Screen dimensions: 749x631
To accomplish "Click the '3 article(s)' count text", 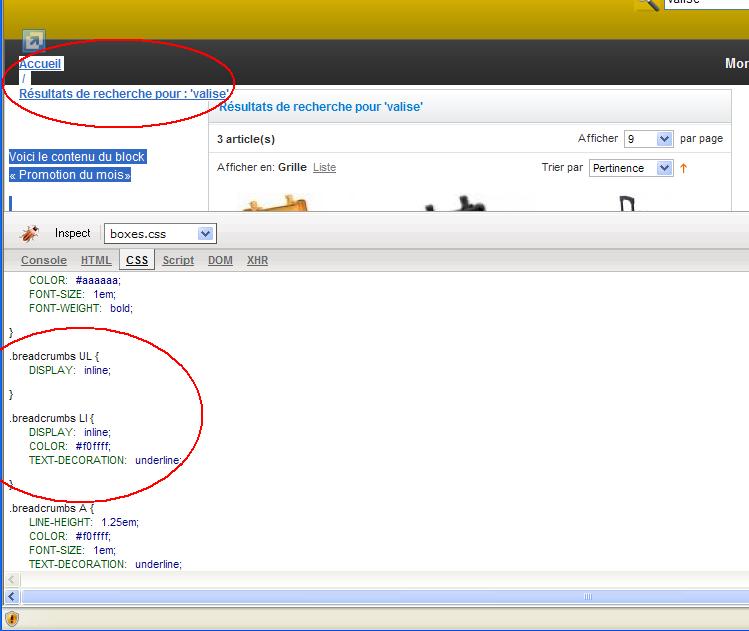I will tap(246, 139).
